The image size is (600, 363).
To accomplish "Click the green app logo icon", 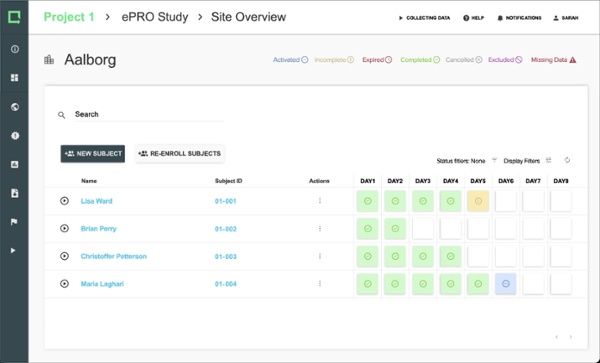I will coord(14,17).
